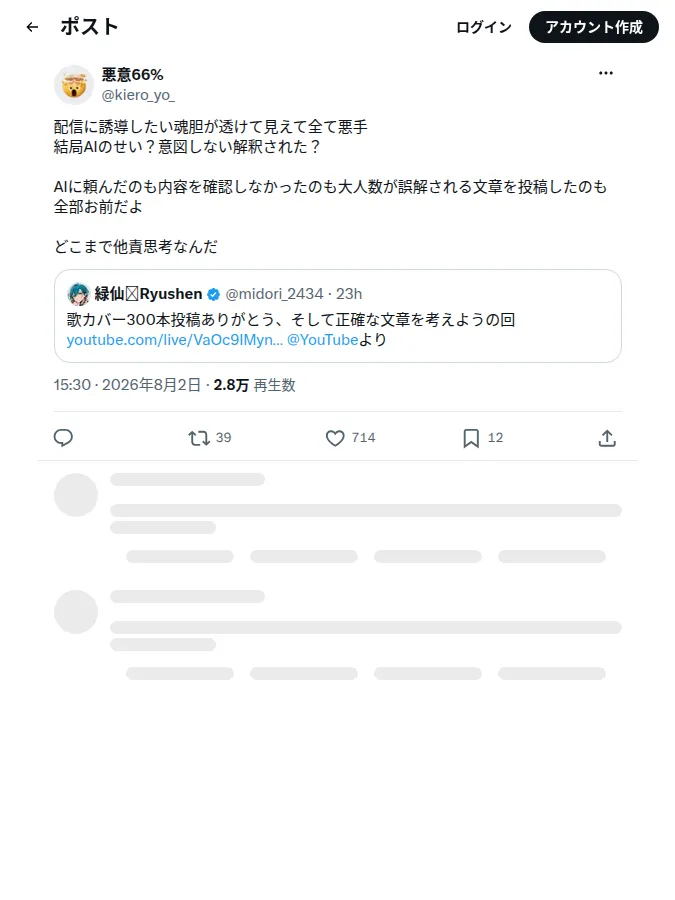Click the blue verified badge icon
Image resolution: width=675 pixels, height=900 pixels.
(x=214, y=294)
